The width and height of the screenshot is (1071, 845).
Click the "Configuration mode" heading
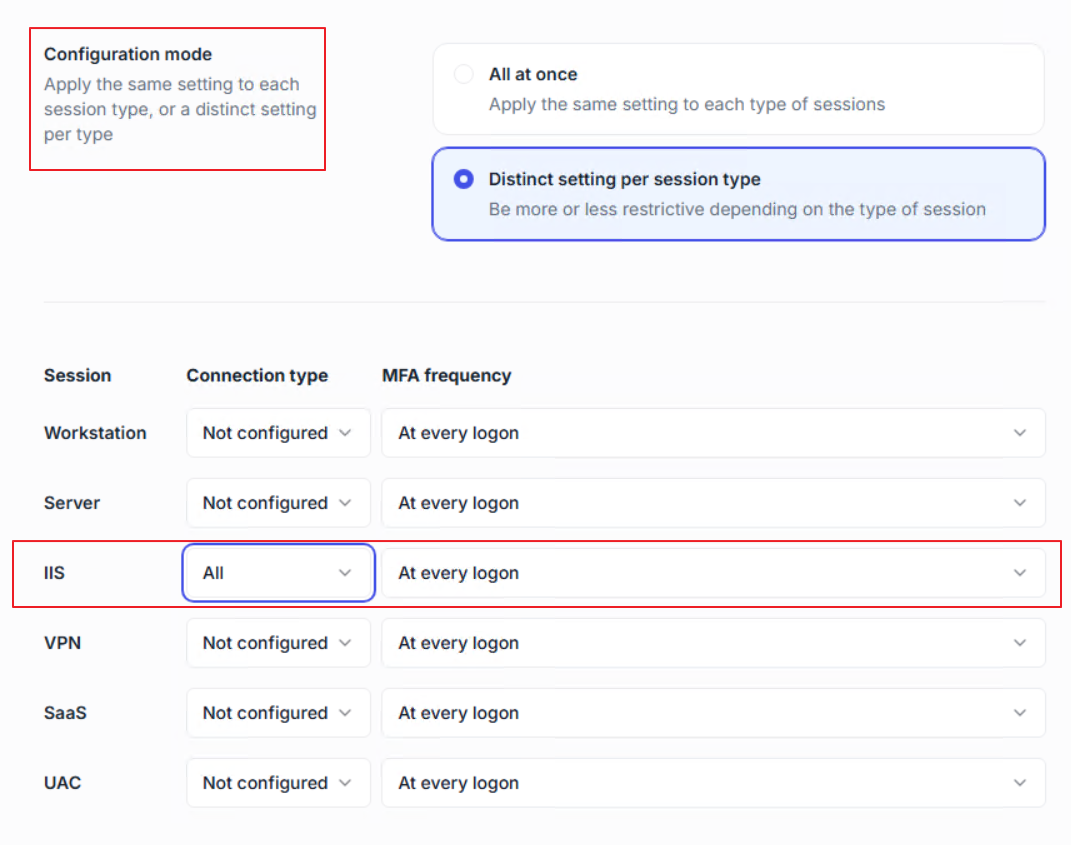pyautogui.click(x=128, y=54)
